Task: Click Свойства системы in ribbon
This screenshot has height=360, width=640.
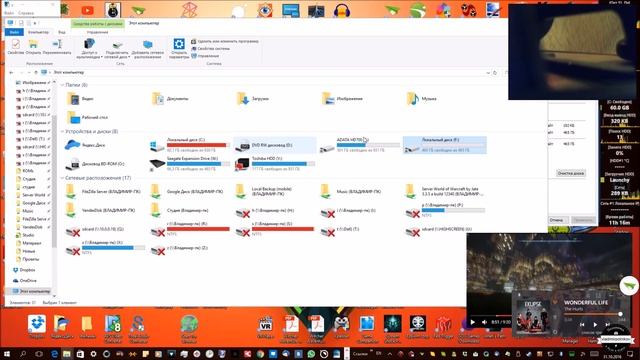Action: (211, 49)
